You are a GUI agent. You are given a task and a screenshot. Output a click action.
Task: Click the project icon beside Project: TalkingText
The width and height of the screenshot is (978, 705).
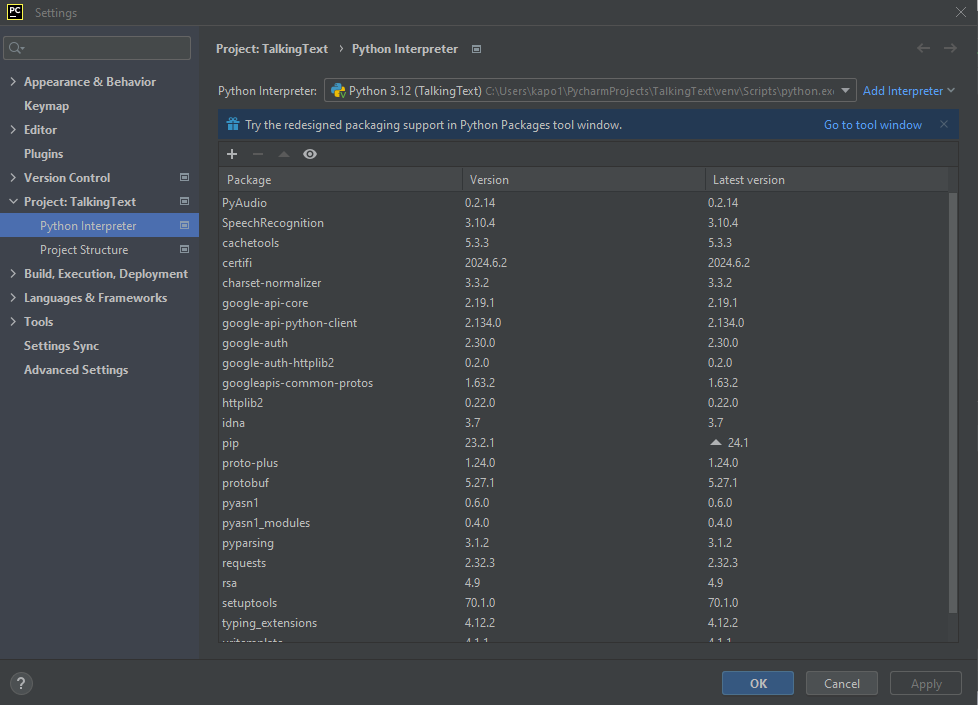coord(185,201)
